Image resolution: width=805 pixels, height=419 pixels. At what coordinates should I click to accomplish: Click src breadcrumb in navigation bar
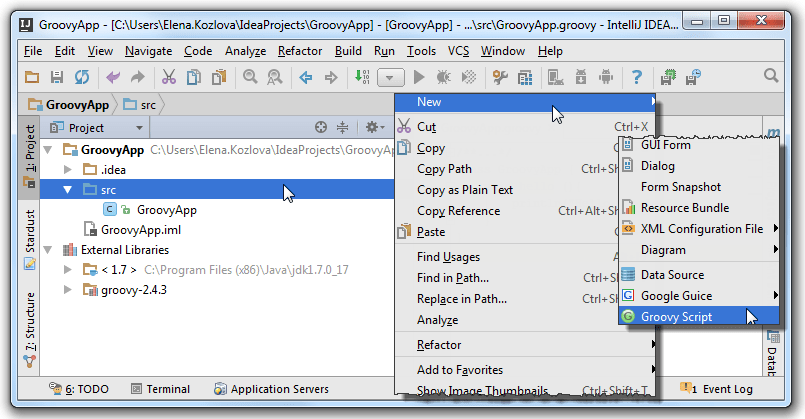coord(140,105)
